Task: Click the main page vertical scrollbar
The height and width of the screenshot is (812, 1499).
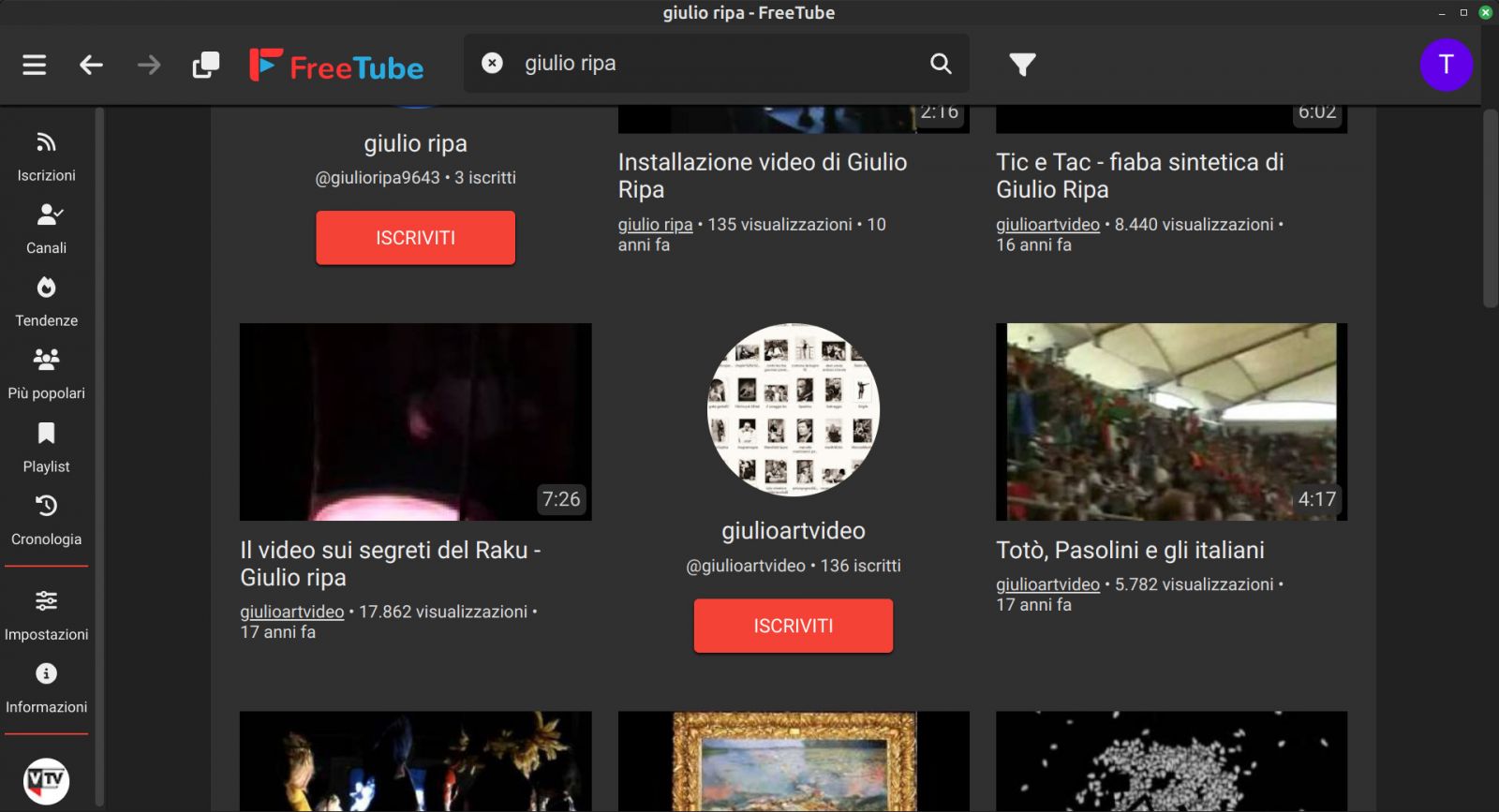Action: click(1491, 208)
